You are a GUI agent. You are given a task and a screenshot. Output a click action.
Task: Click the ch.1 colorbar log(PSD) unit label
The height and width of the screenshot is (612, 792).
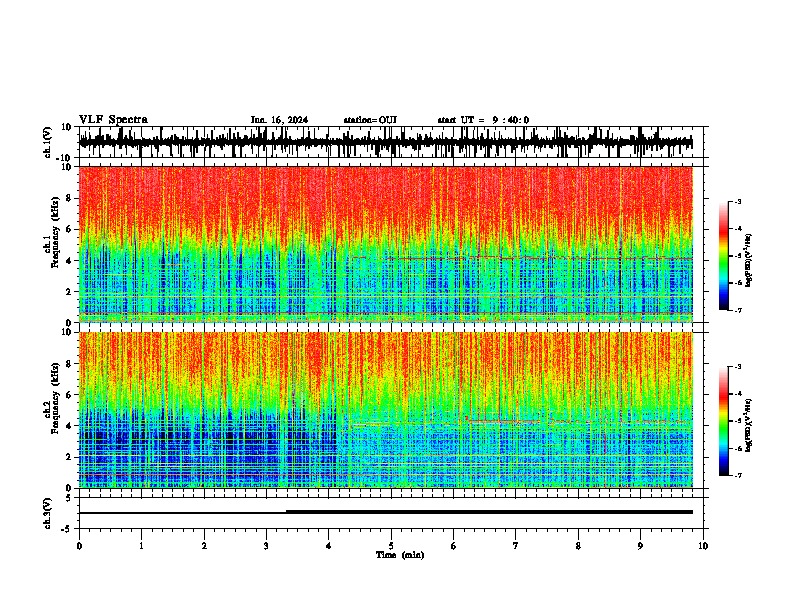click(x=749, y=260)
